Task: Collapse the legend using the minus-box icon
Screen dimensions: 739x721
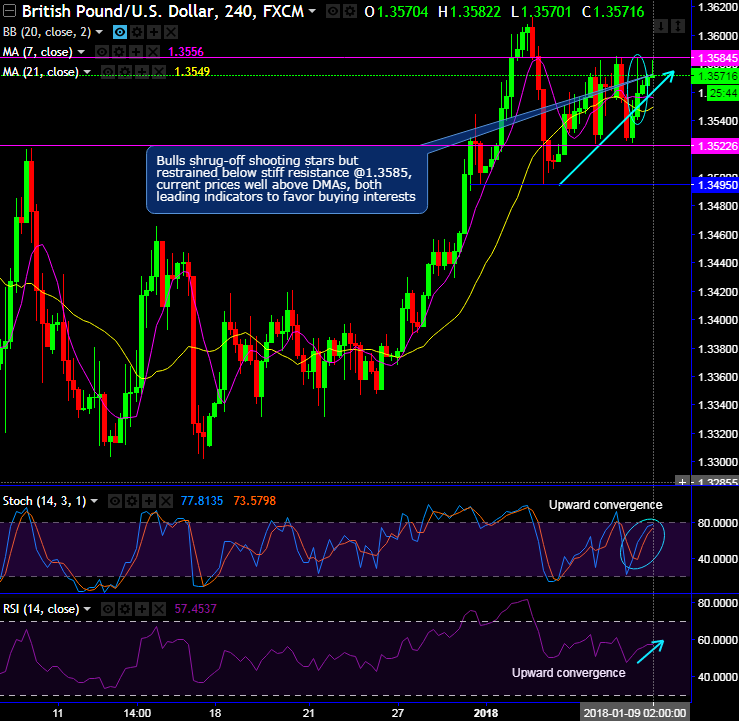Action: click(9, 10)
